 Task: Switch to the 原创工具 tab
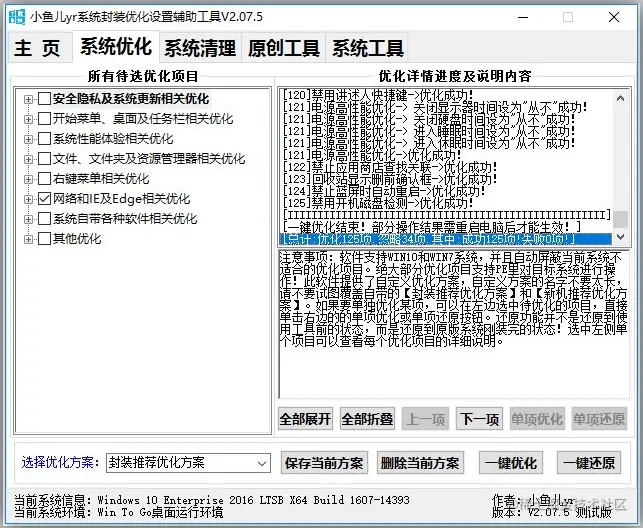tap(283, 48)
